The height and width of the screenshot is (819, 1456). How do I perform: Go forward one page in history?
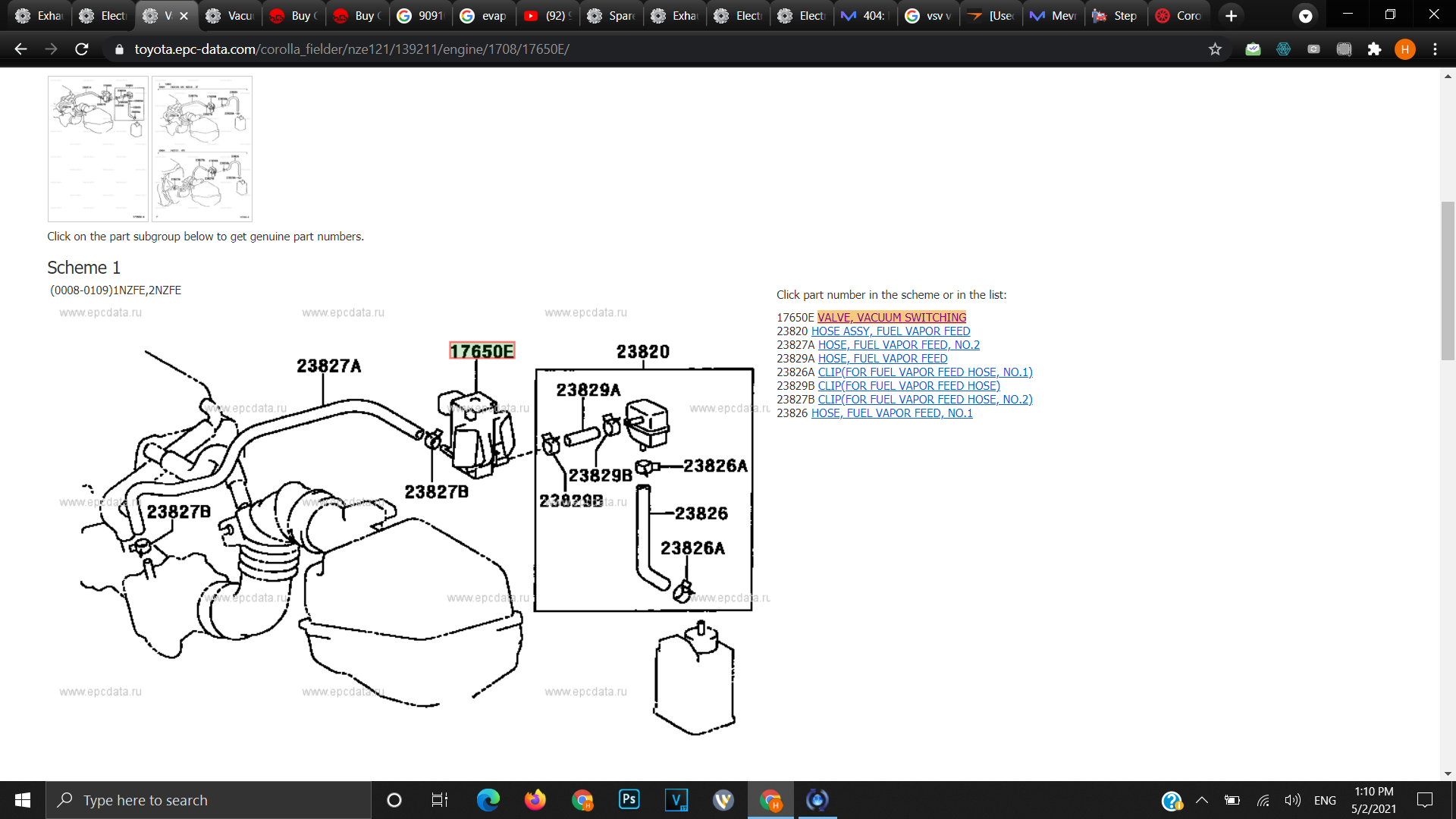coord(51,49)
